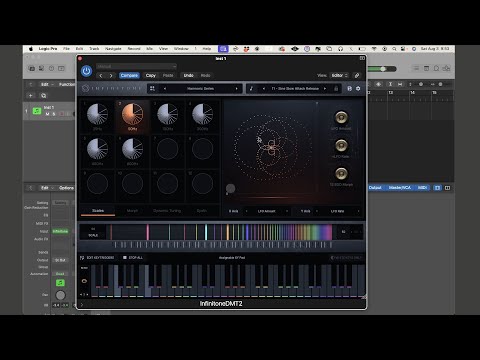The image size is (480, 360).
Task: Adjust the LFO Rate knob
Action: 341,145
